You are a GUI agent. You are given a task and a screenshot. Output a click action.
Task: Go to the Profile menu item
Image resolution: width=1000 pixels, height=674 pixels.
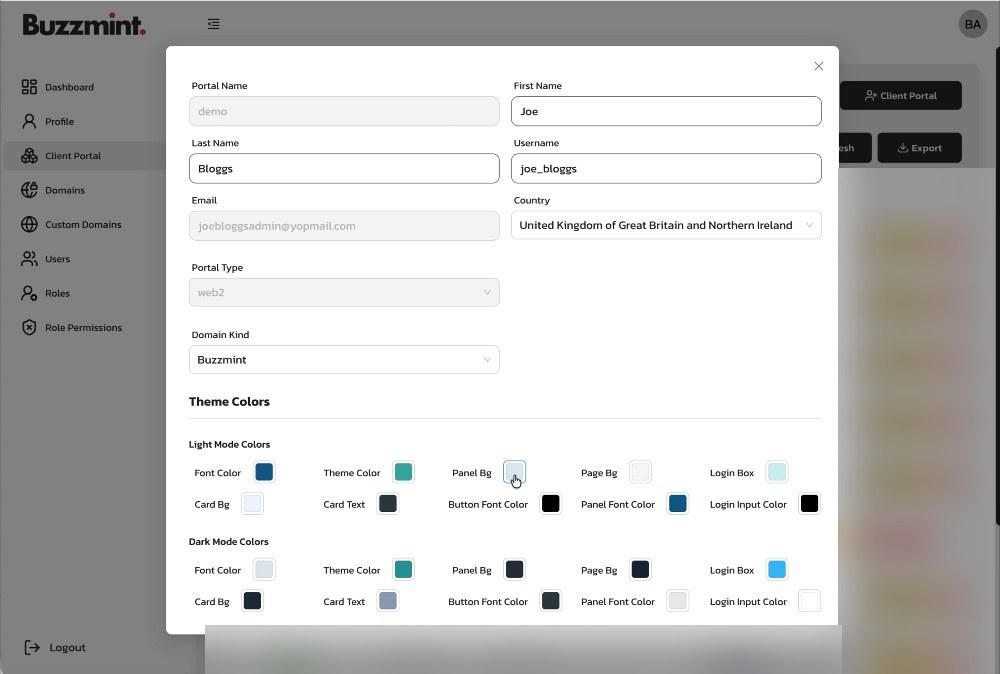(x=59, y=121)
